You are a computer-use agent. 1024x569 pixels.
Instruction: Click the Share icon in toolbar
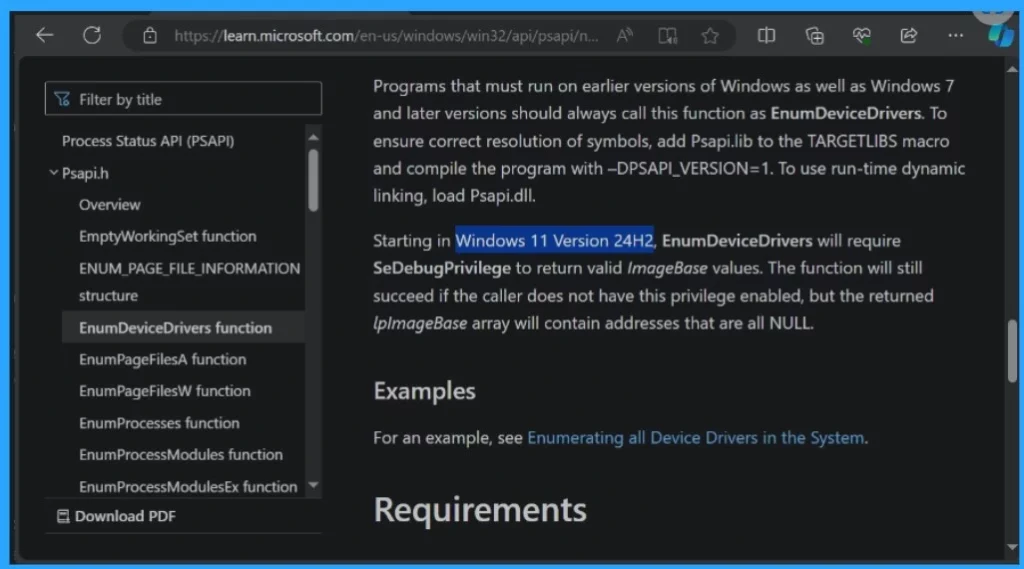(x=908, y=35)
